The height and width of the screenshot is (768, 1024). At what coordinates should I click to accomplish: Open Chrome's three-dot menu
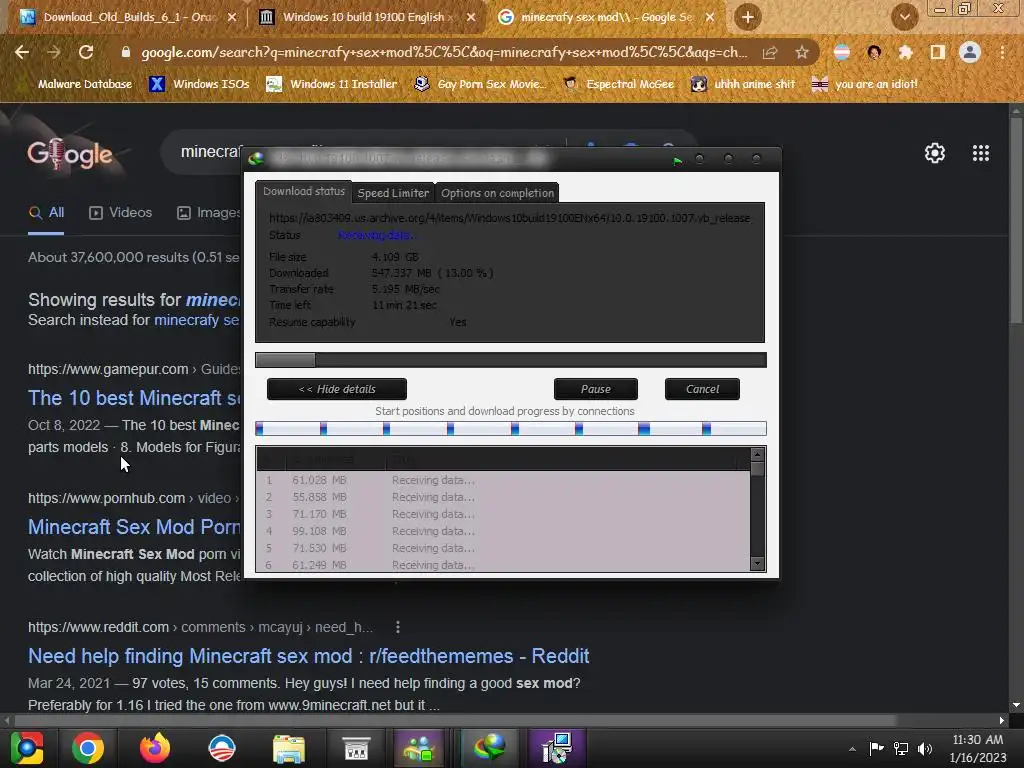coord(1002,52)
